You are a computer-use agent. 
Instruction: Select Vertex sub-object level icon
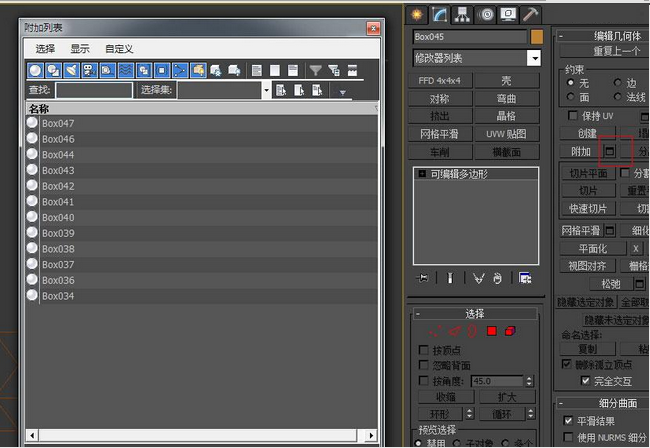[x=435, y=331]
